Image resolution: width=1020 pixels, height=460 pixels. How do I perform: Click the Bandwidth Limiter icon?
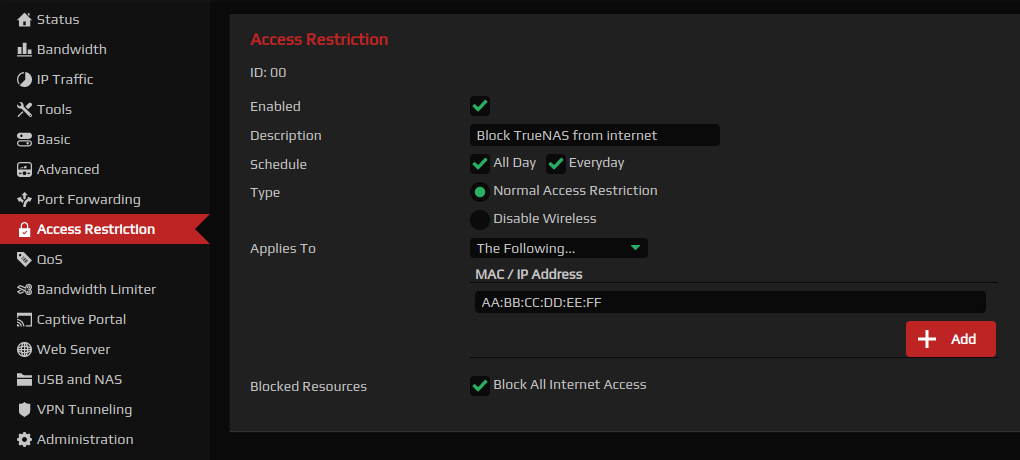24,290
